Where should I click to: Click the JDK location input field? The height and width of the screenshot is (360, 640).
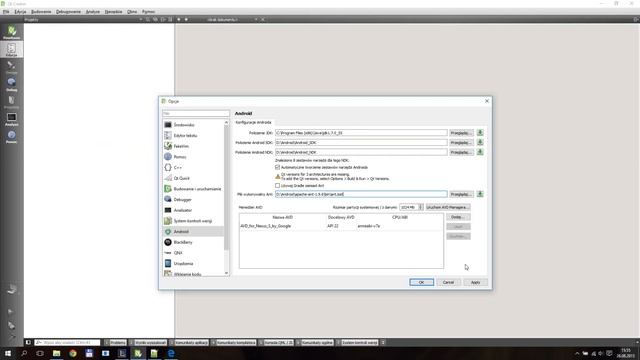coord(361,133)
